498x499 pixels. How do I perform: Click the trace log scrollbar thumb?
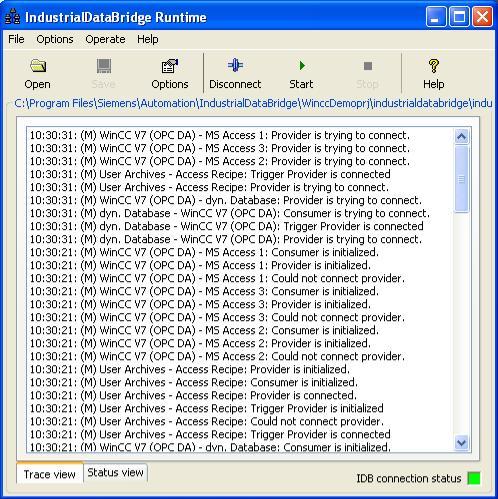[462, 179]
